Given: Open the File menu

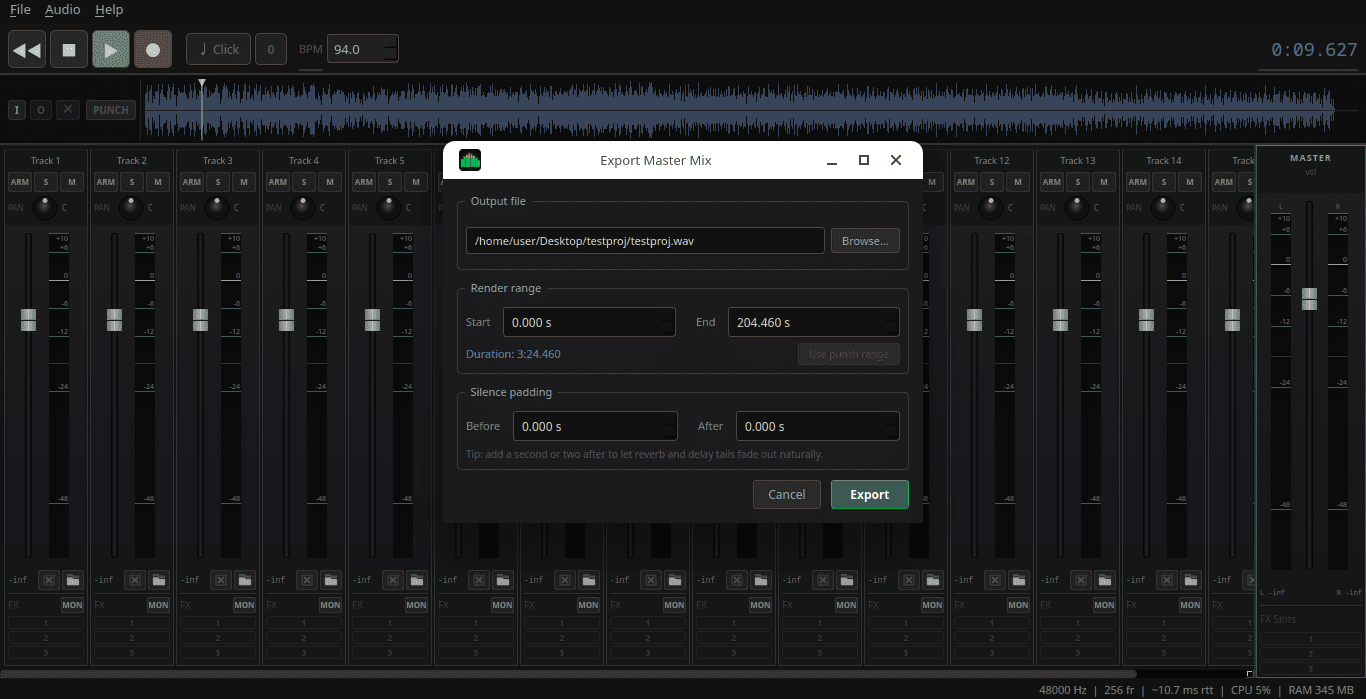Looking at the screenshot, I should click(20, 10).
